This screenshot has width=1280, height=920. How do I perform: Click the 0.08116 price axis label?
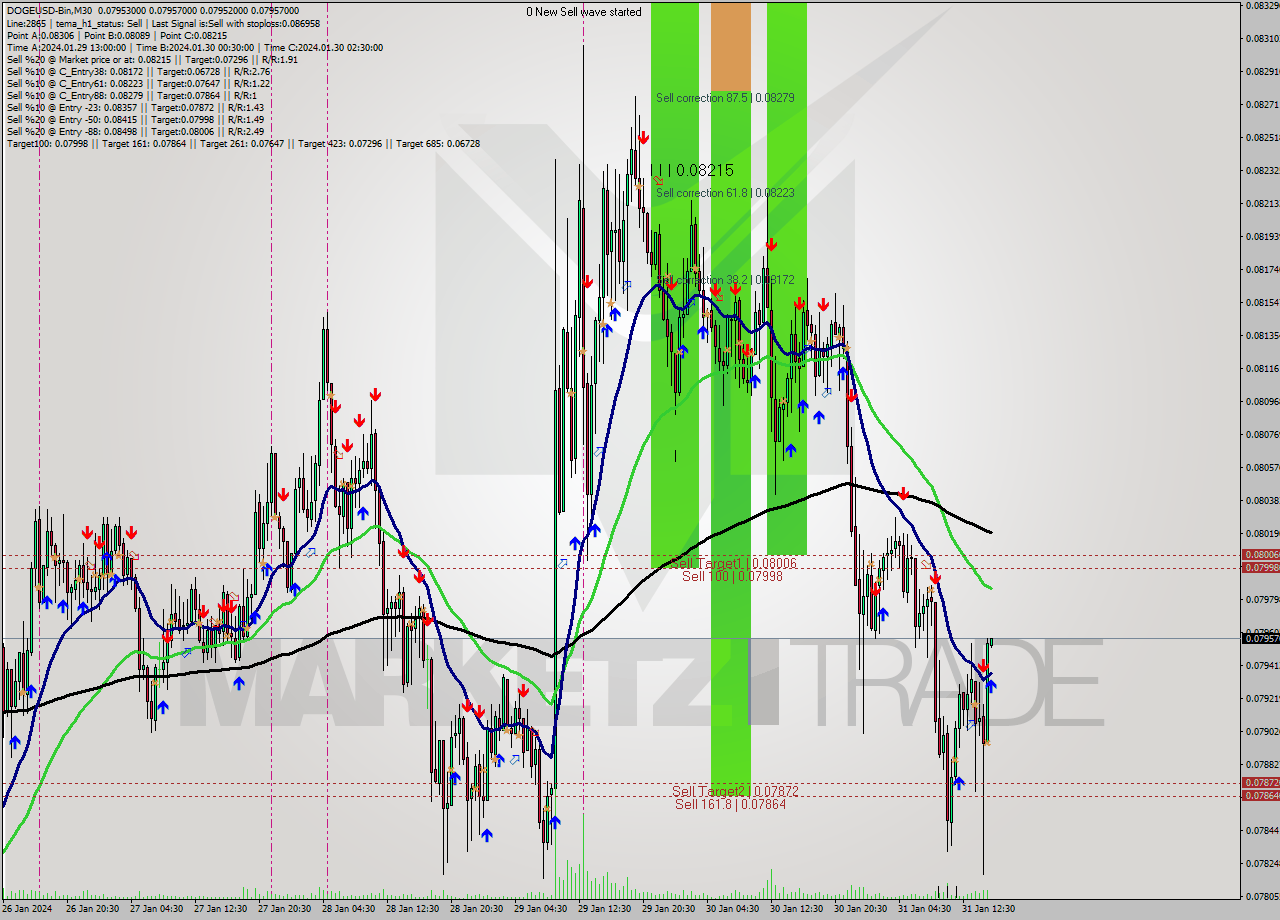pos(1263,368)
